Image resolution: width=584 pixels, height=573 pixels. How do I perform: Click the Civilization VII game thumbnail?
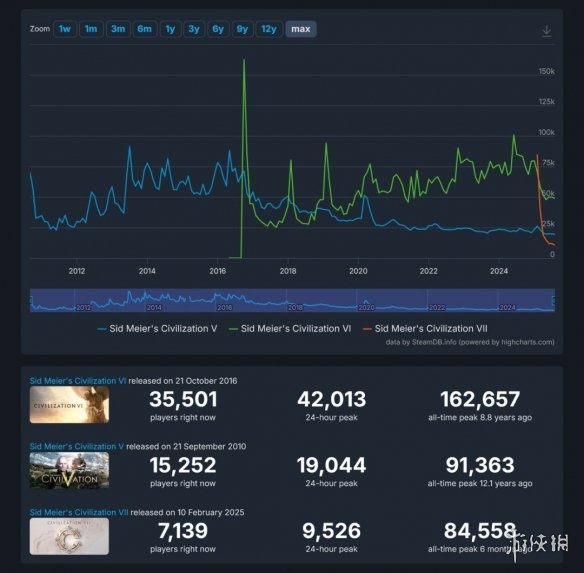click(69, 536)
